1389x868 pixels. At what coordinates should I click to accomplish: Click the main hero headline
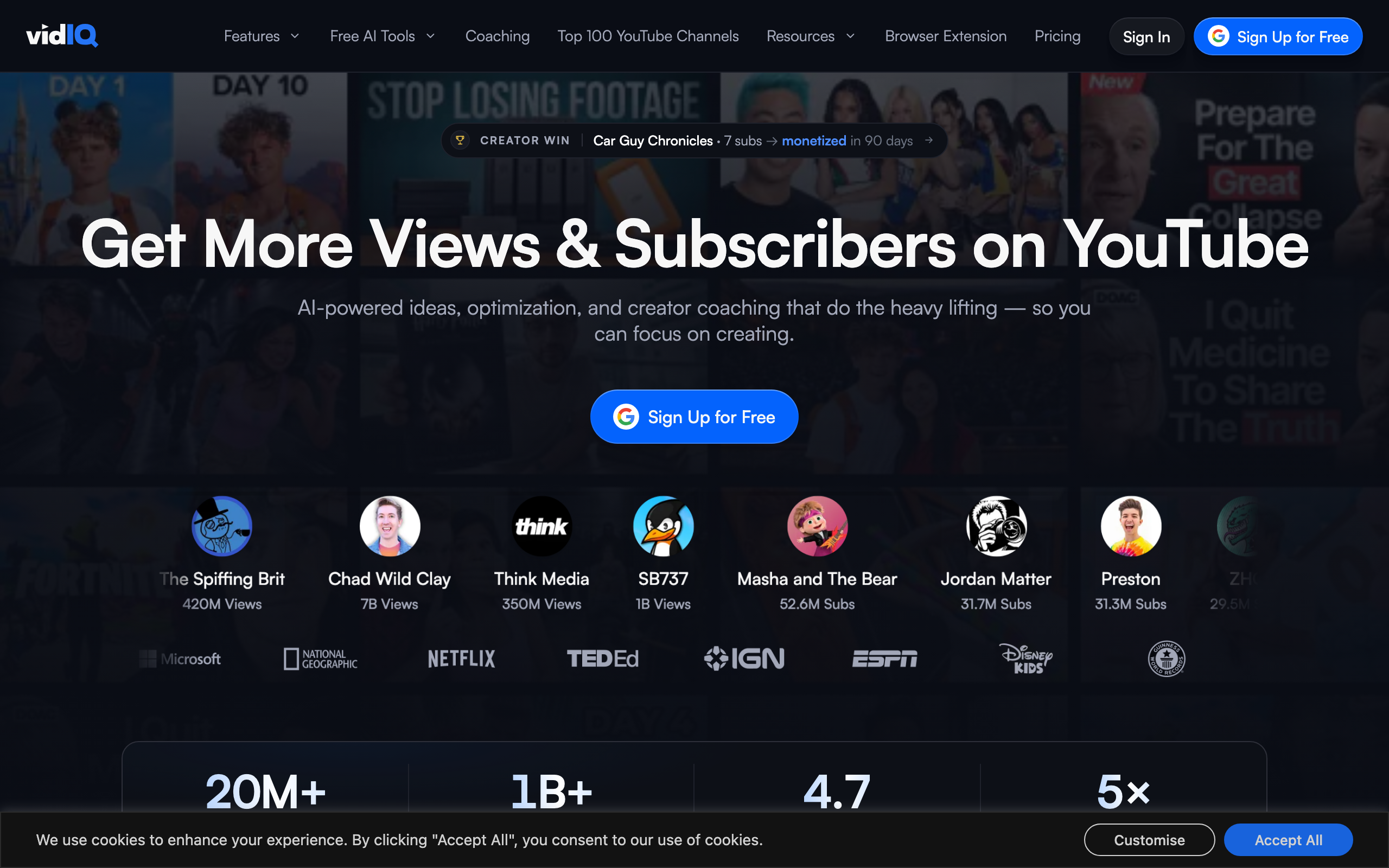694,244
